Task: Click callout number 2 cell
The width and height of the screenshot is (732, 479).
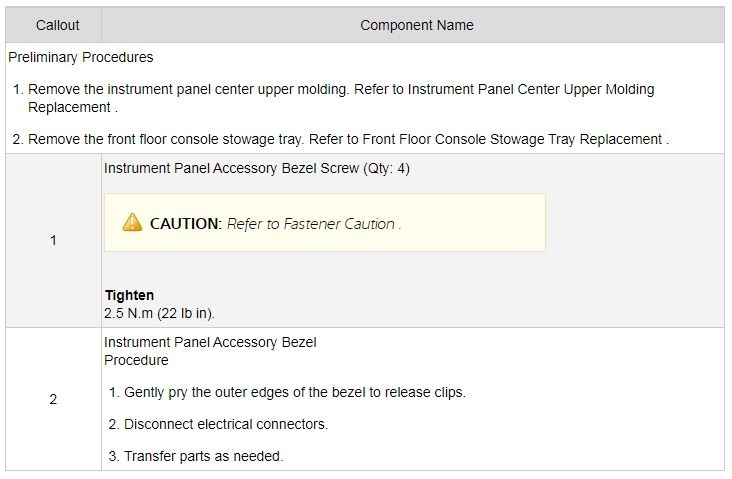Action: point(53,399)
